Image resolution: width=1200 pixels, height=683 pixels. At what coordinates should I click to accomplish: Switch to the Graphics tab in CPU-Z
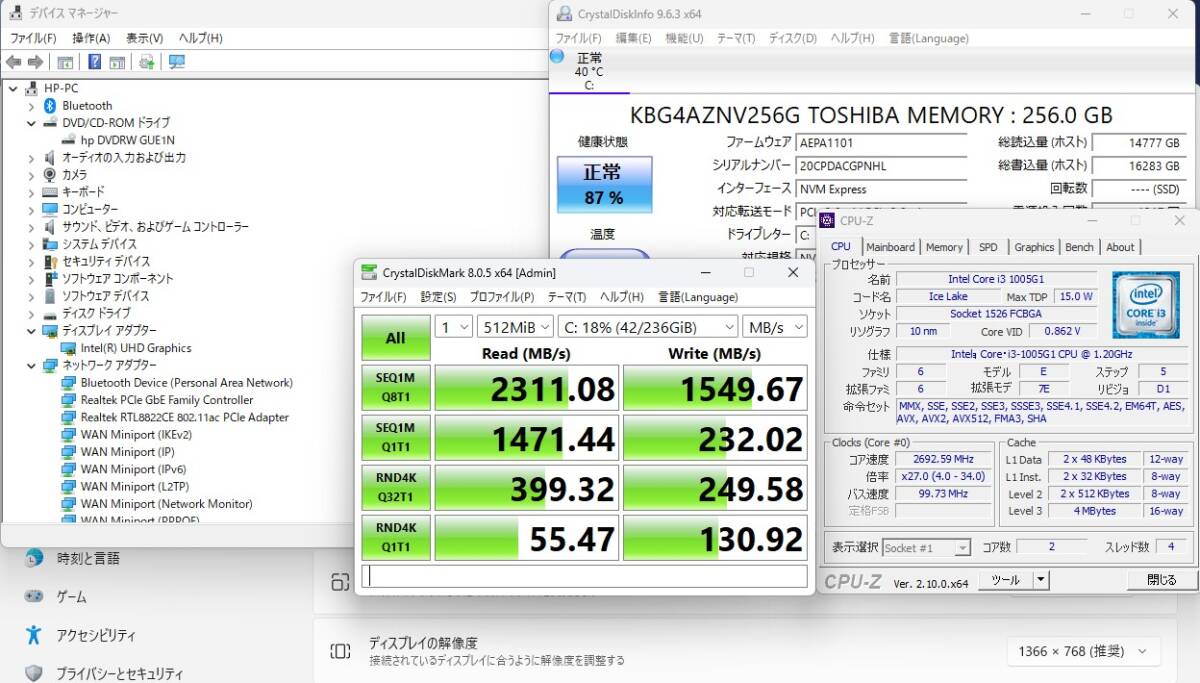[1034, 247]
